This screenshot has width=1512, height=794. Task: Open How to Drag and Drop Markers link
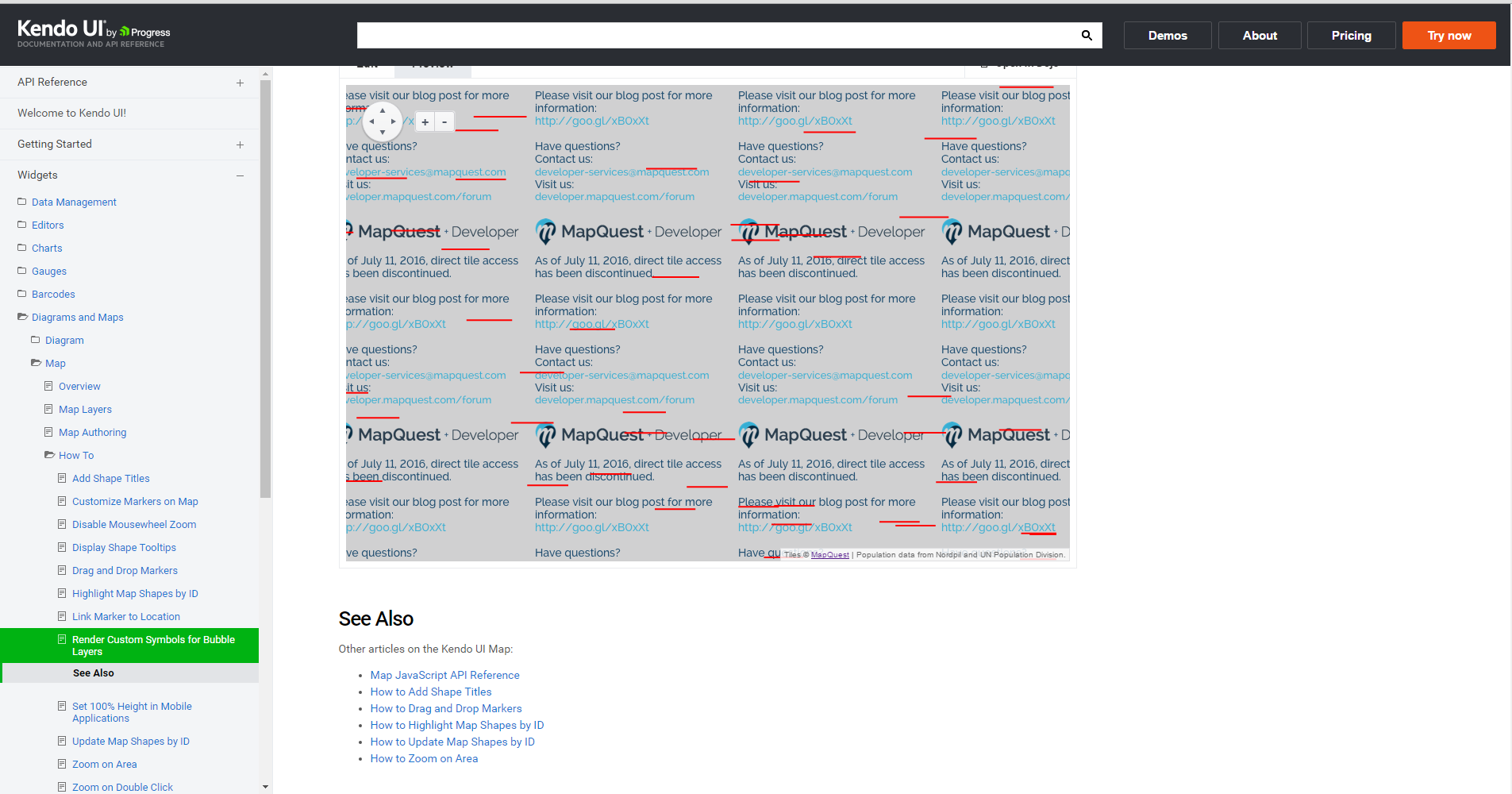(446, 708)
